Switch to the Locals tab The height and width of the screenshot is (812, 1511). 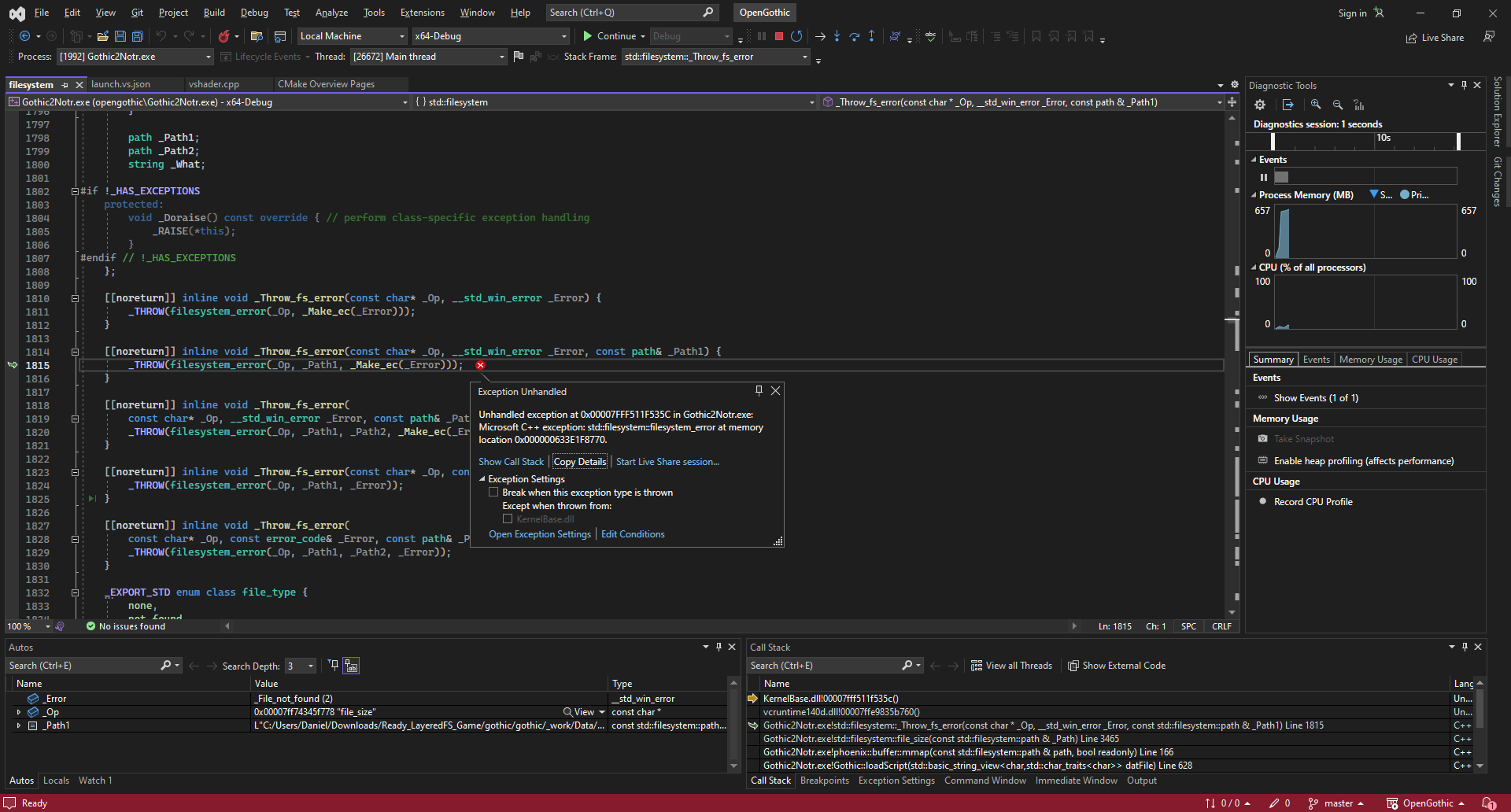[56, 780]
